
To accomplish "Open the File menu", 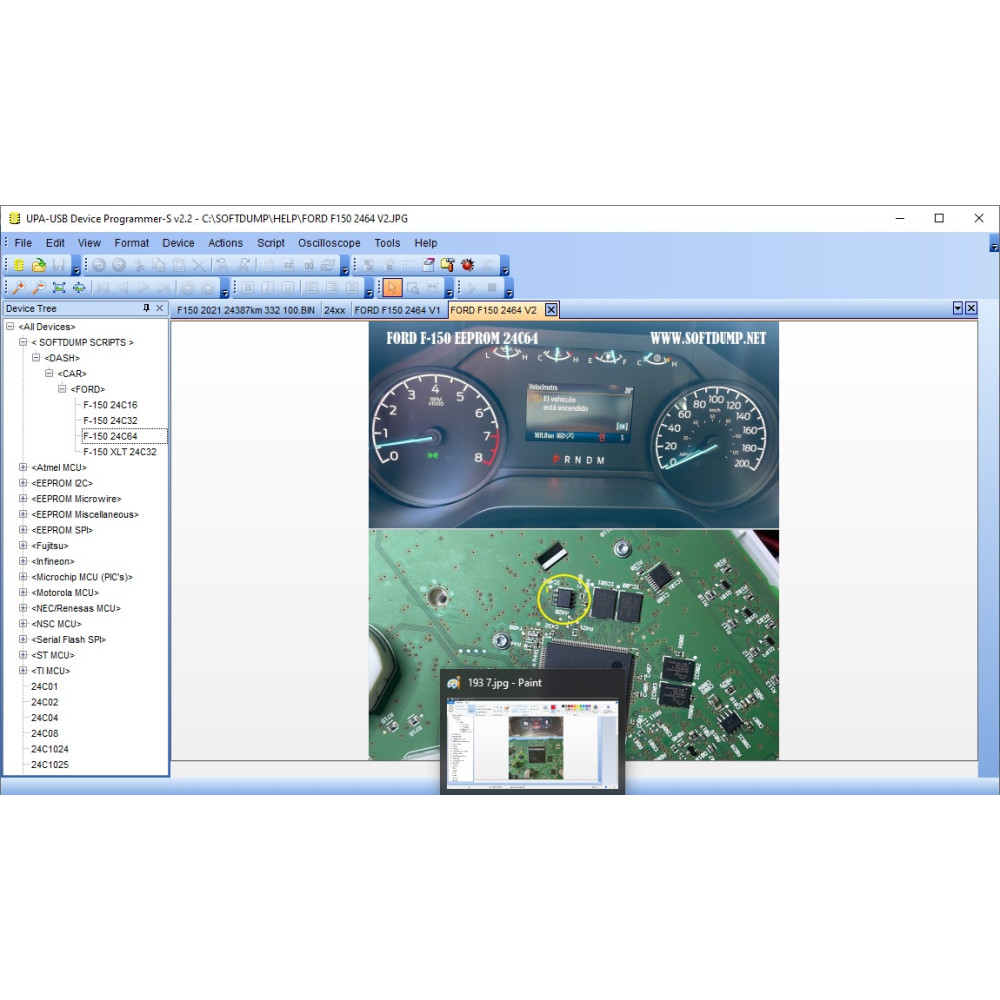I will coord(23,243).
